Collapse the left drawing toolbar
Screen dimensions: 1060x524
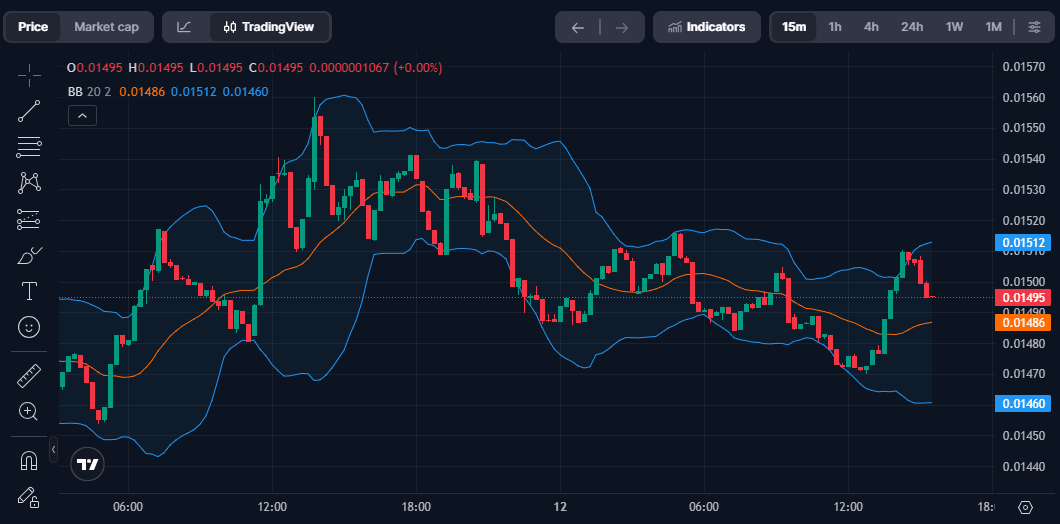click(x=53, y=450)
